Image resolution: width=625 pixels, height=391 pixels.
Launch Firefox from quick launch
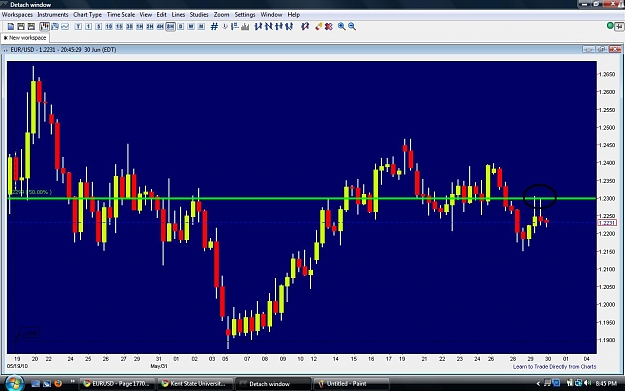click(58, 383)
